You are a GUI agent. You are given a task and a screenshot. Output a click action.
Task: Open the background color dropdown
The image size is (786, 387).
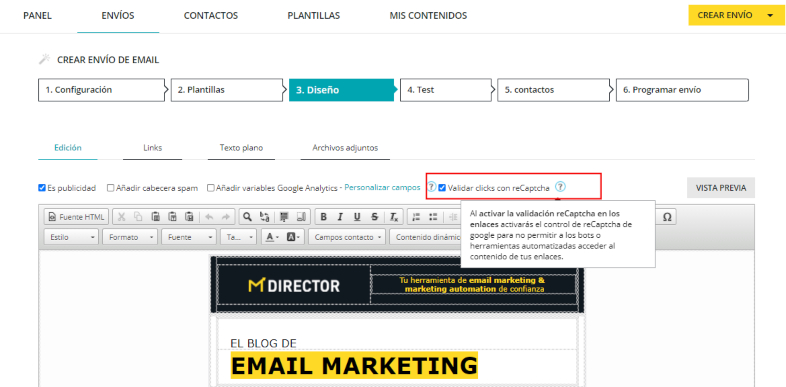(294, 237)
